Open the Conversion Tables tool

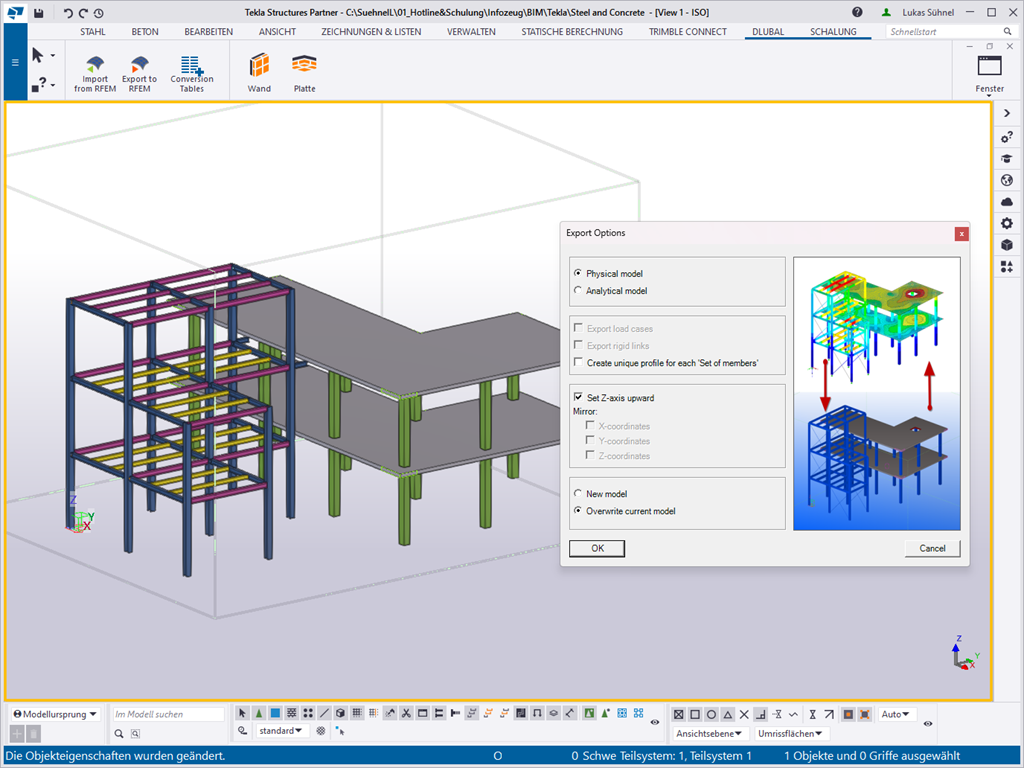click(x=192, y=70)
